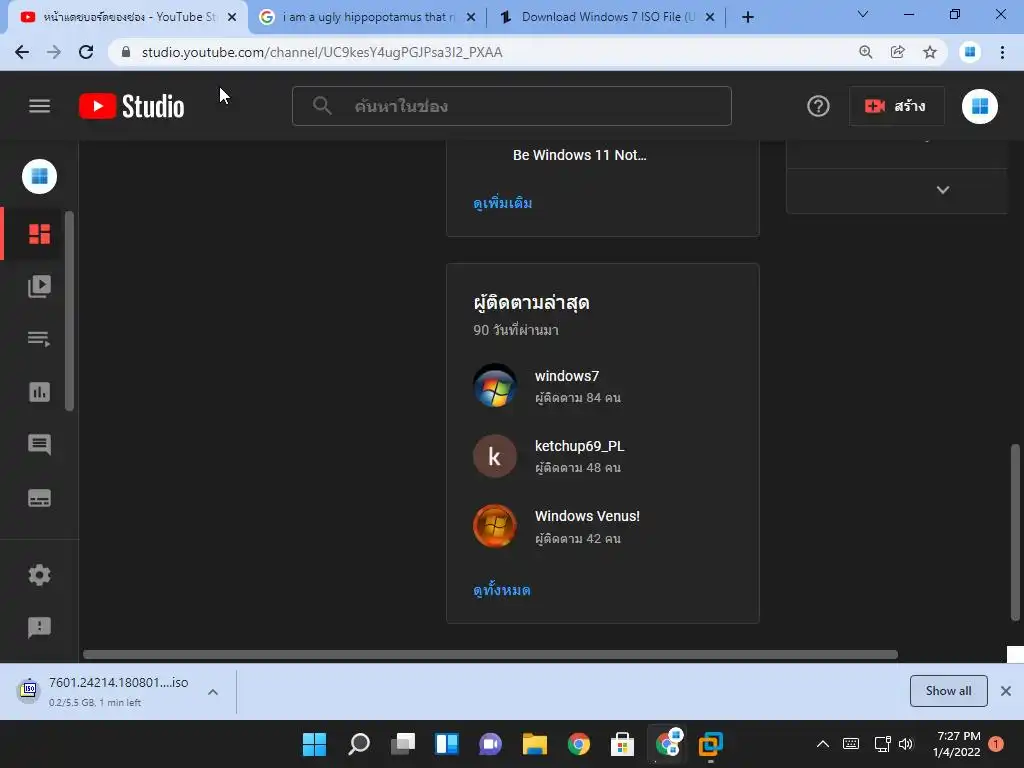Expand the ISO download options arrow
The image size is (1024, 768).
(213, 692)
